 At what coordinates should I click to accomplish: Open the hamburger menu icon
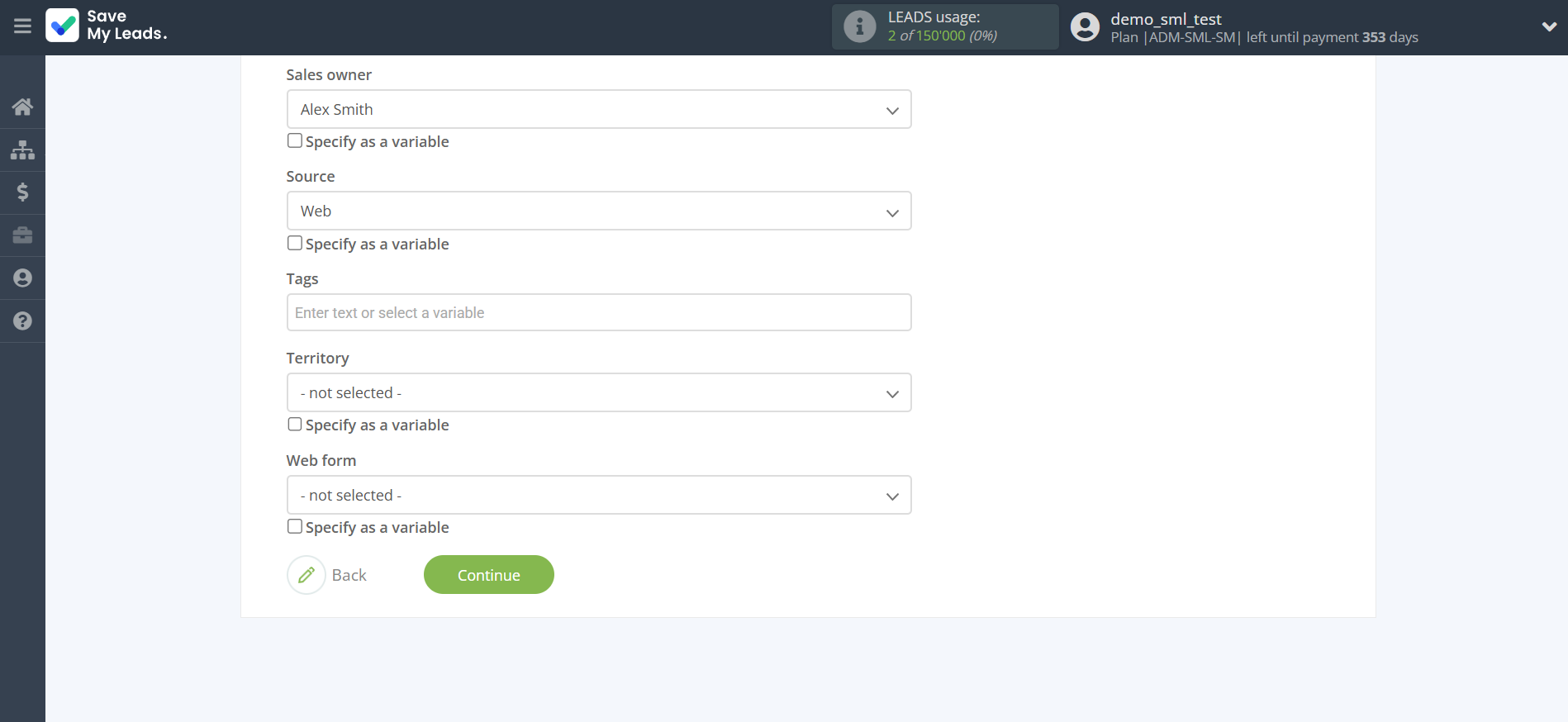click(x=22, y=26)
